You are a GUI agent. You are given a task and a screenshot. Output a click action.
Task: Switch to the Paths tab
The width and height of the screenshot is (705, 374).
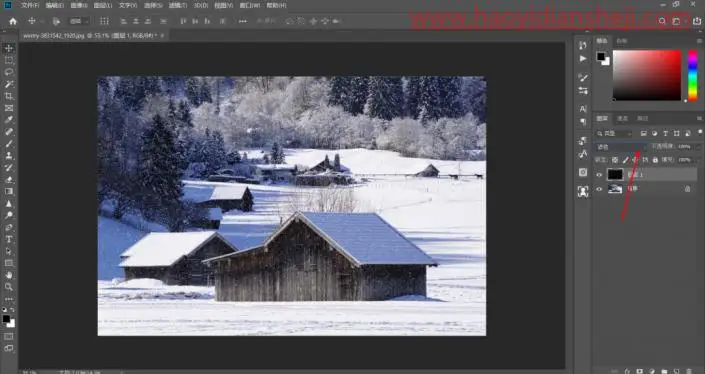pyautogui.click(x=643, y=119)
